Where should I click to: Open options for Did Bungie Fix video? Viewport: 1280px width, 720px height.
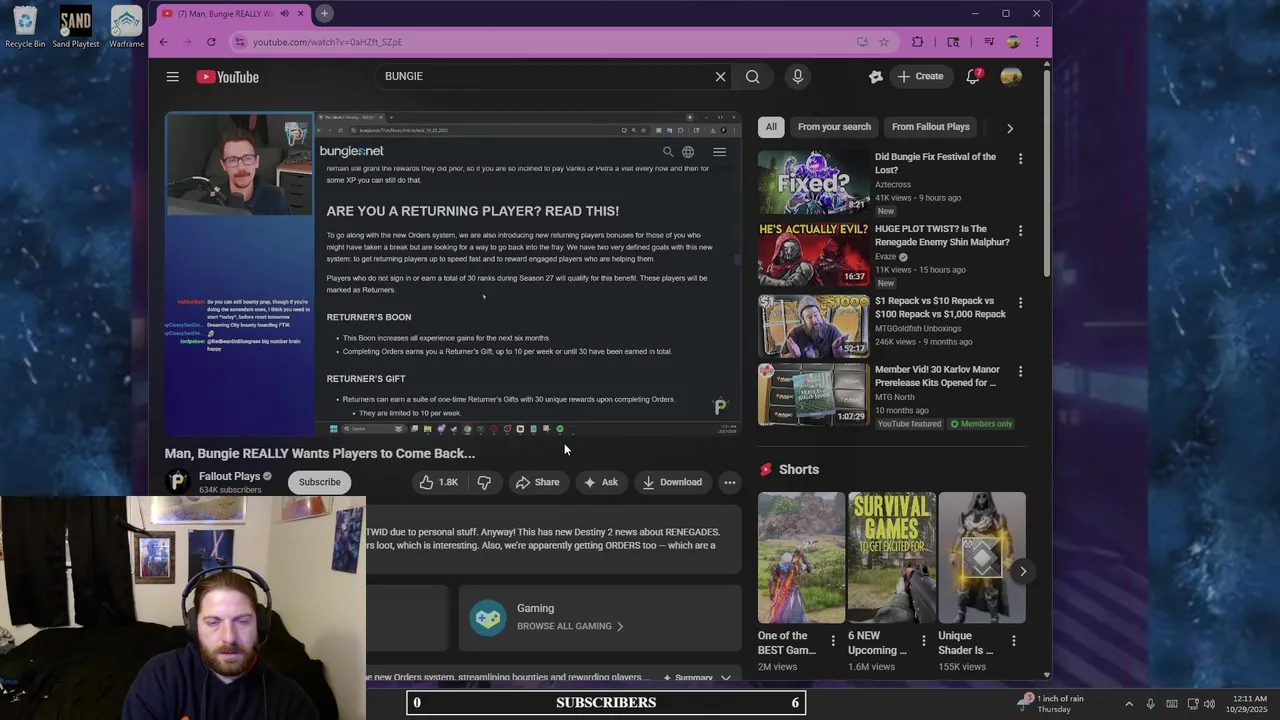click(1020, 159)
